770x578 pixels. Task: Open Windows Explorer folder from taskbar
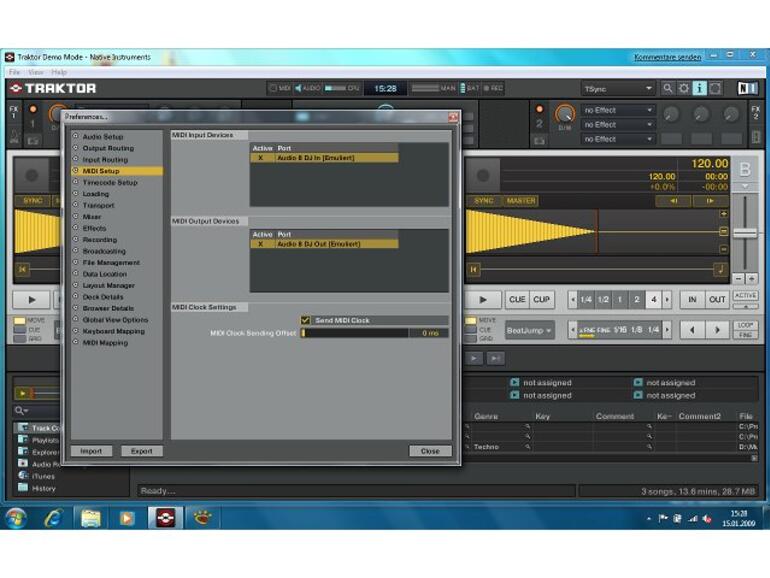(91, 518)
